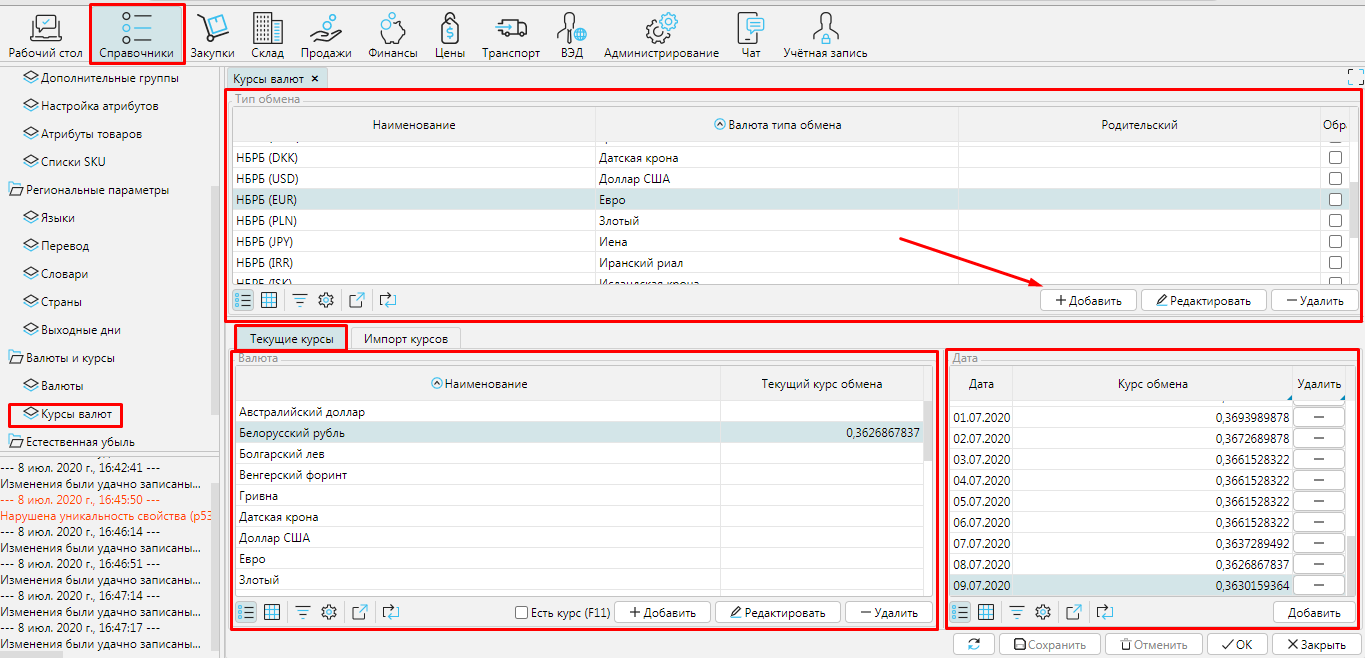Expand the Естественная убыль folder

click(16, 442)
